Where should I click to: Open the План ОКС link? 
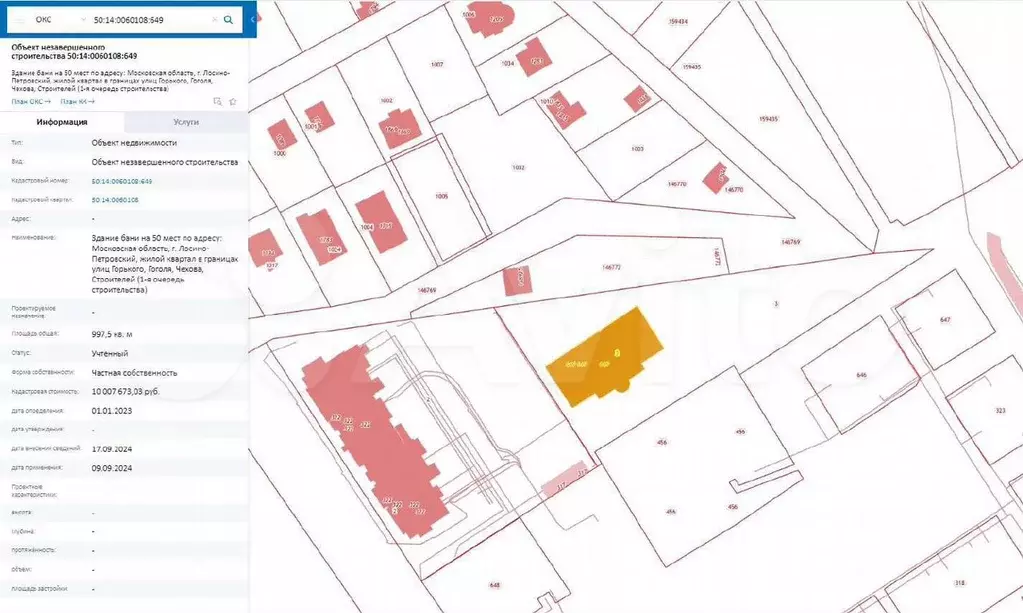[31, 102]
